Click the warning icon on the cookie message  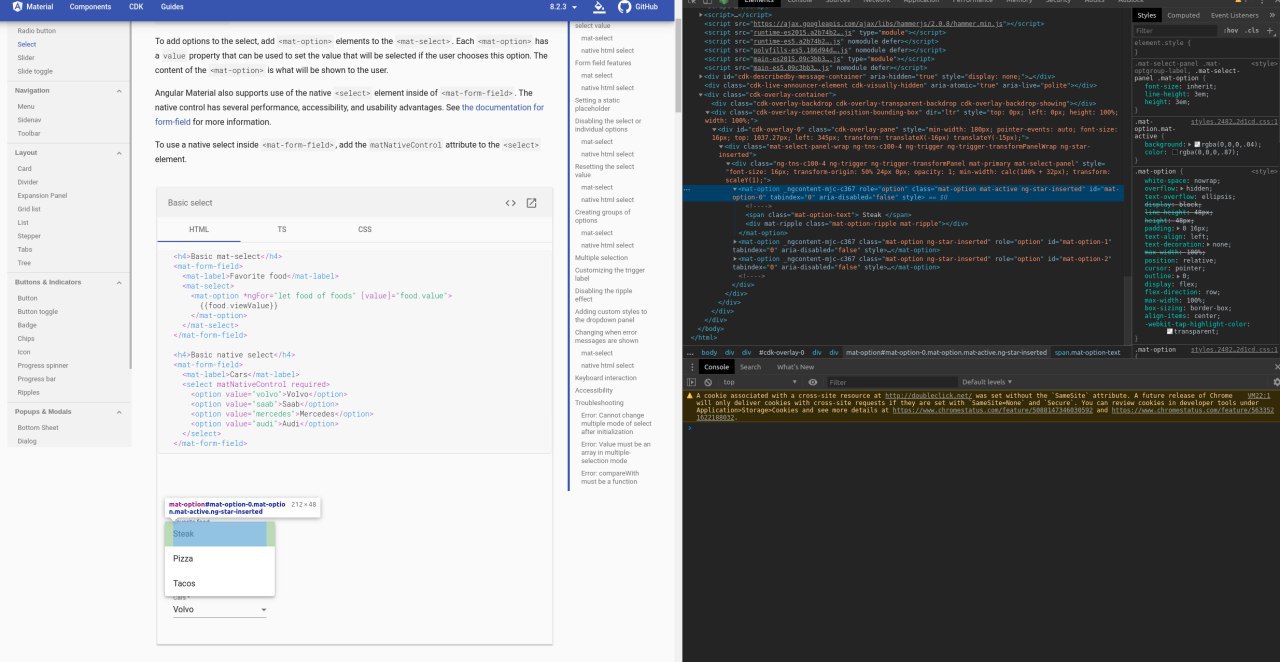coord(689,396)
